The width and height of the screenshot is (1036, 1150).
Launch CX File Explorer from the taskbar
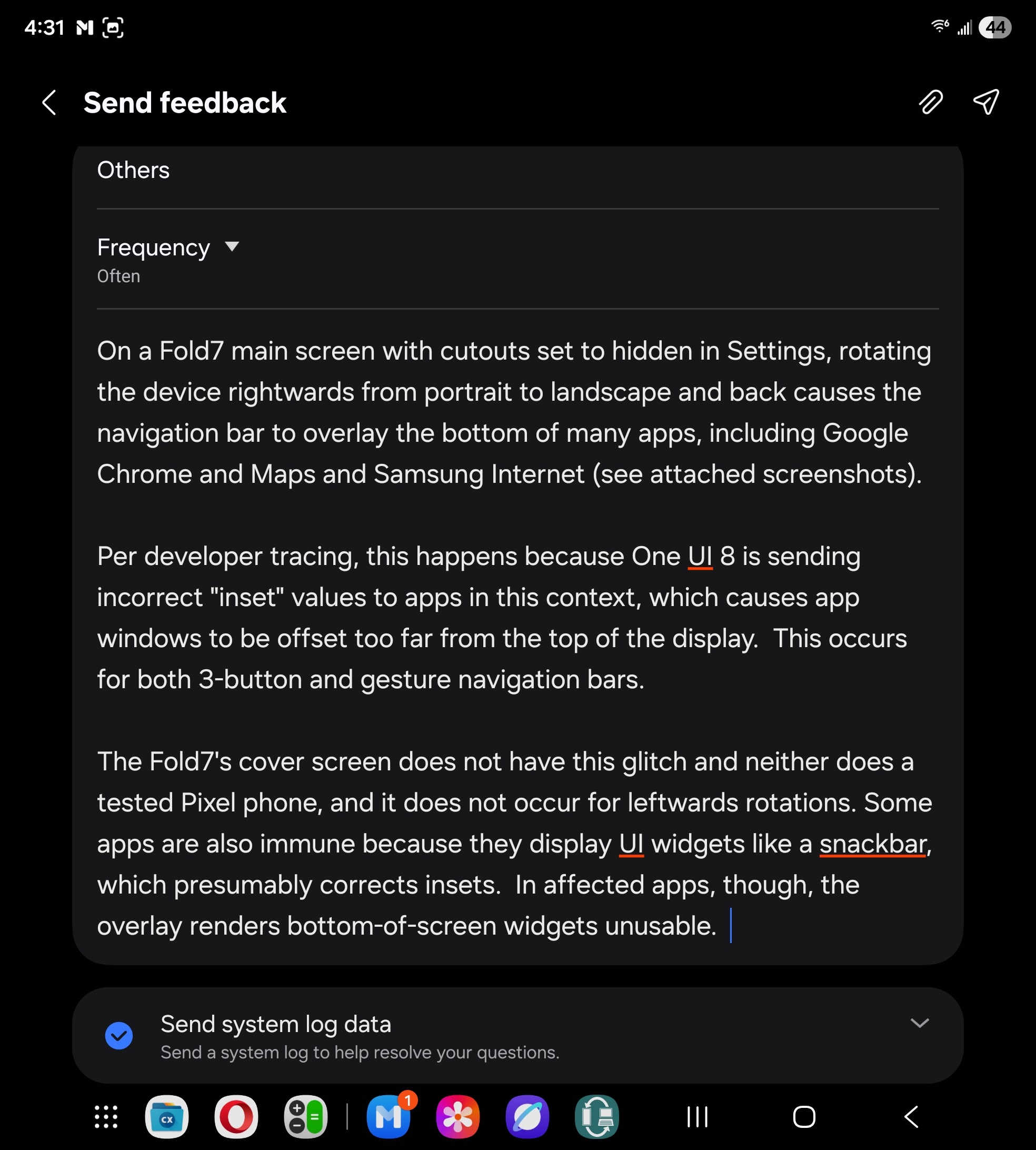point(167,1117)
